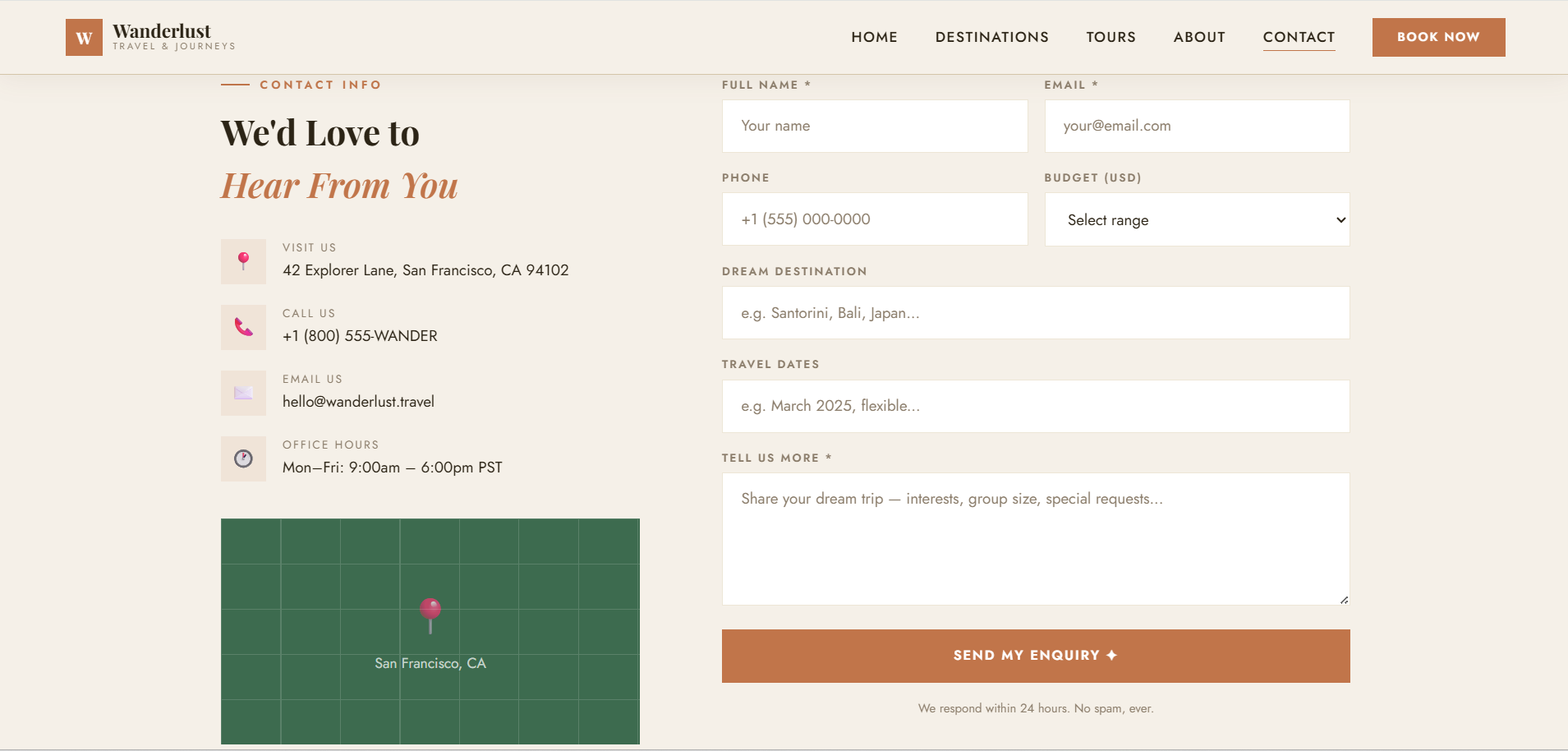
Task: Open the Destinations nav link
Action: [991, 37]
